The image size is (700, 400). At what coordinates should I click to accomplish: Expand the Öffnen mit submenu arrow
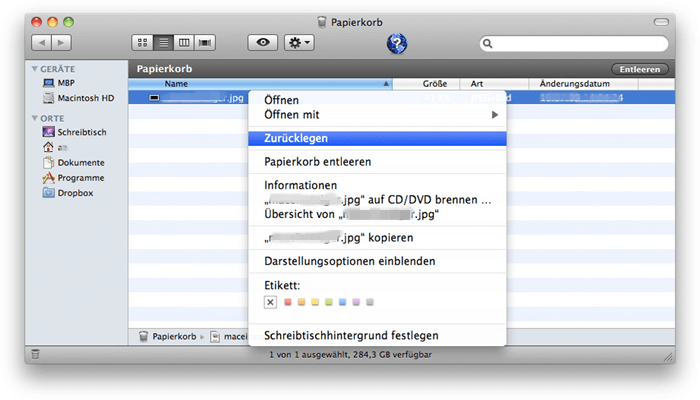point(495,115)
